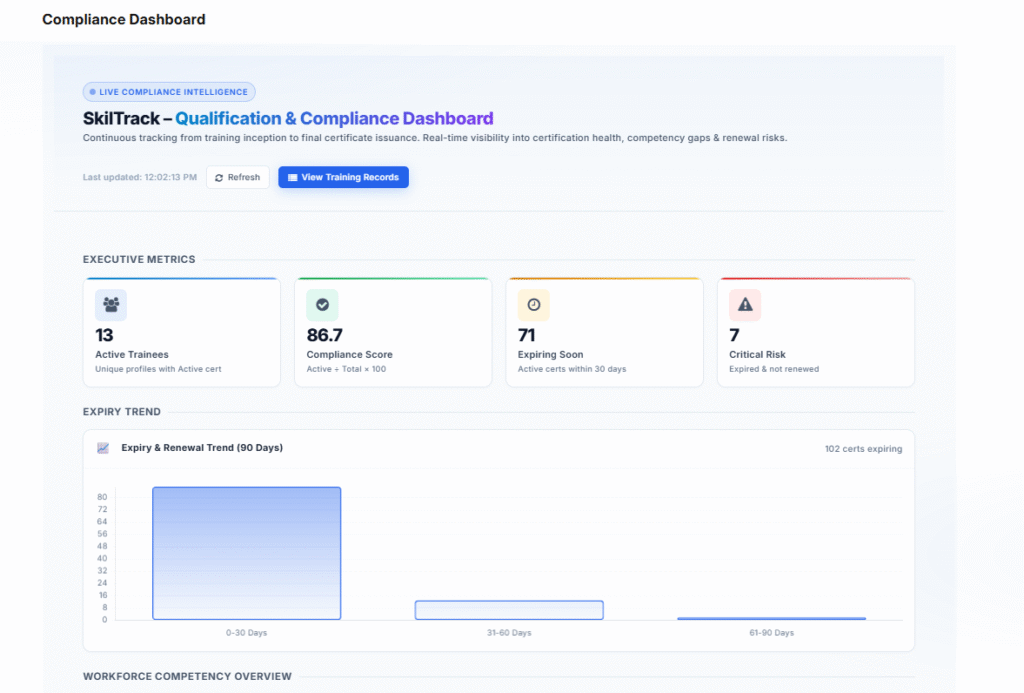Click the Executive Metrics section heading
The width and height of the screenshot is (1024, 693).
pos(139,259)
